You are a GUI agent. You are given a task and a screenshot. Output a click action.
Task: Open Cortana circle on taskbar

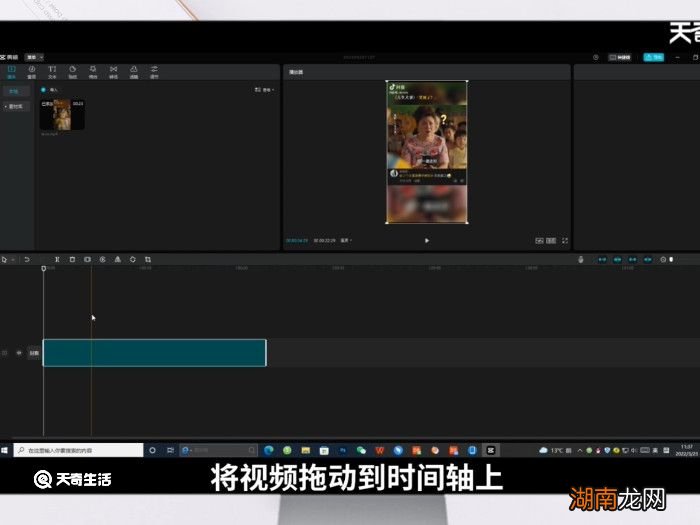[152, 450]
